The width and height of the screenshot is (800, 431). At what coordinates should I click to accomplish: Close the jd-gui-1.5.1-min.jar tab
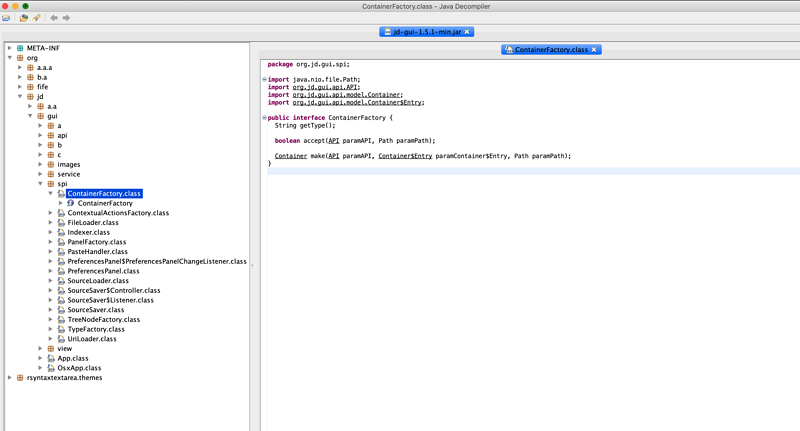tap(467, 32)
